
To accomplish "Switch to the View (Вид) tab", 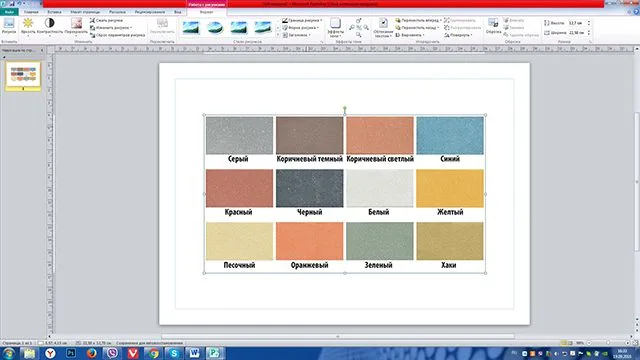I will pyautogui.click(x=178, y=12).
